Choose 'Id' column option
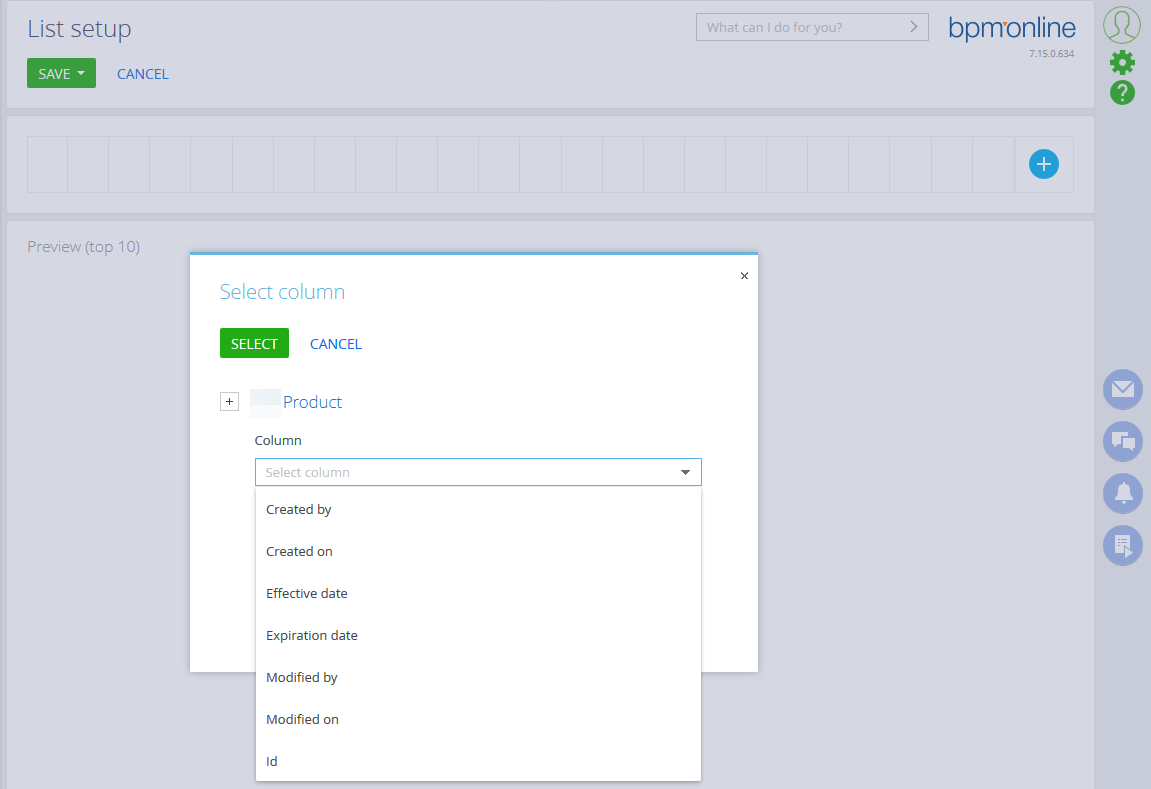 [x=478, y=760]
